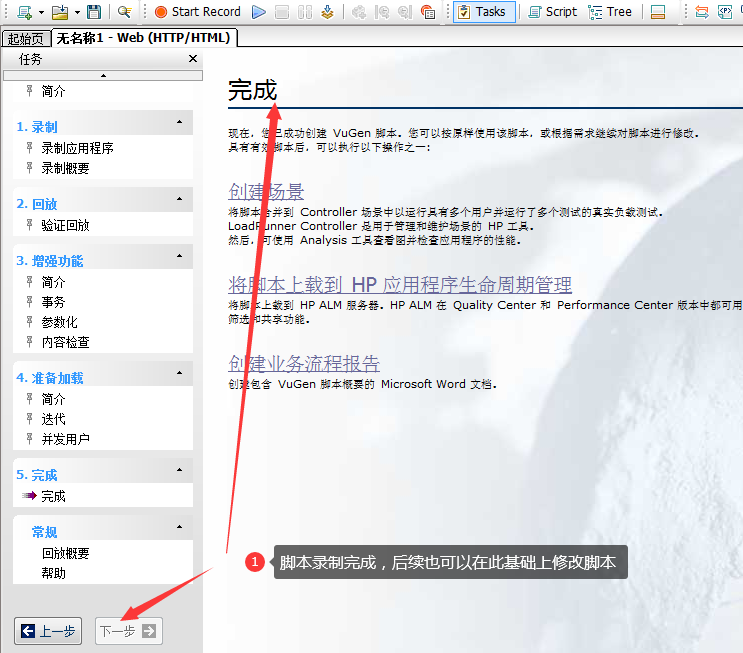Click the Open Script folder icon
Image resolution: width=743 pixels, height=653 pixels.
click(x=60, y=12)
